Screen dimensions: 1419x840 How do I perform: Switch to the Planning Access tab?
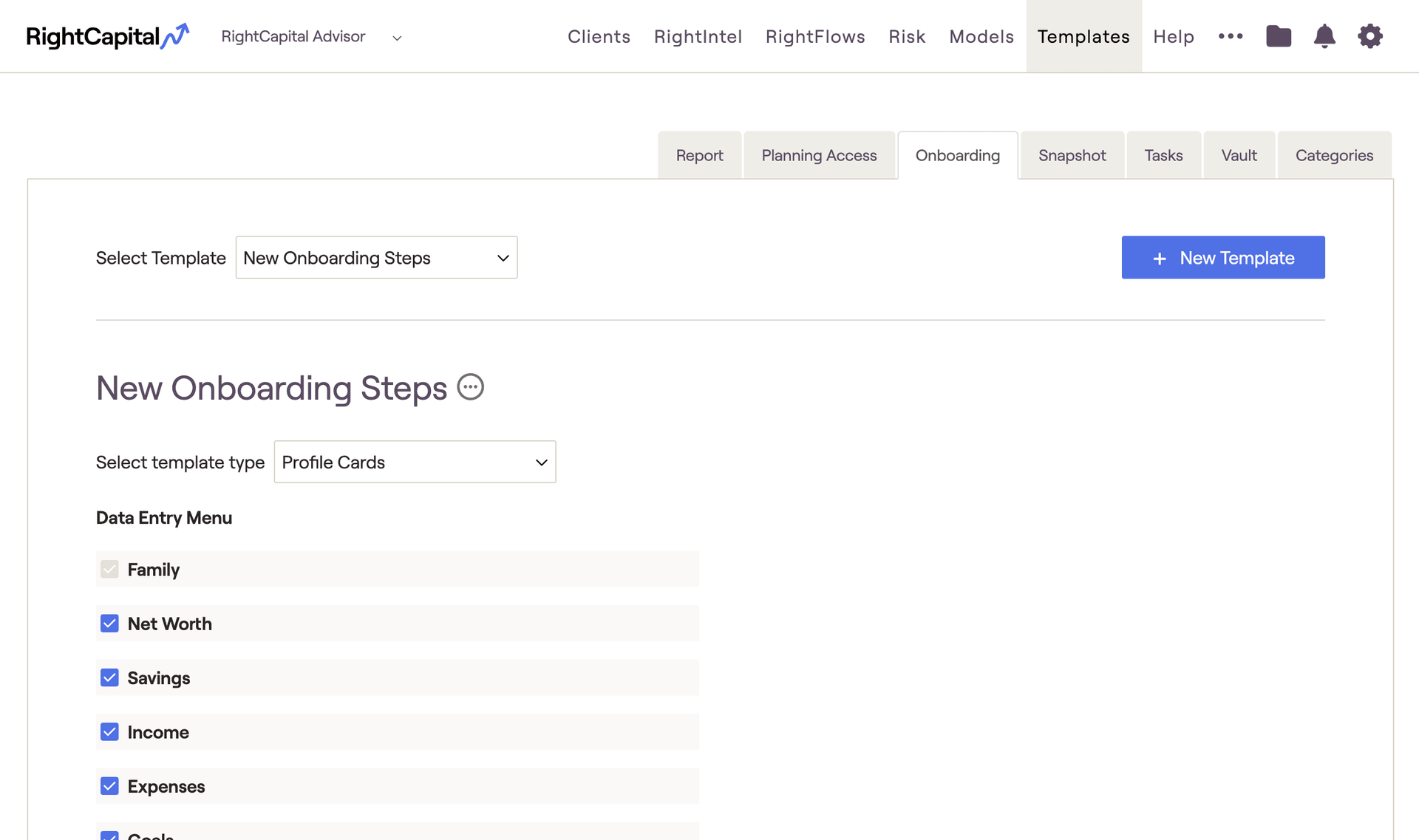coord(819,155)
